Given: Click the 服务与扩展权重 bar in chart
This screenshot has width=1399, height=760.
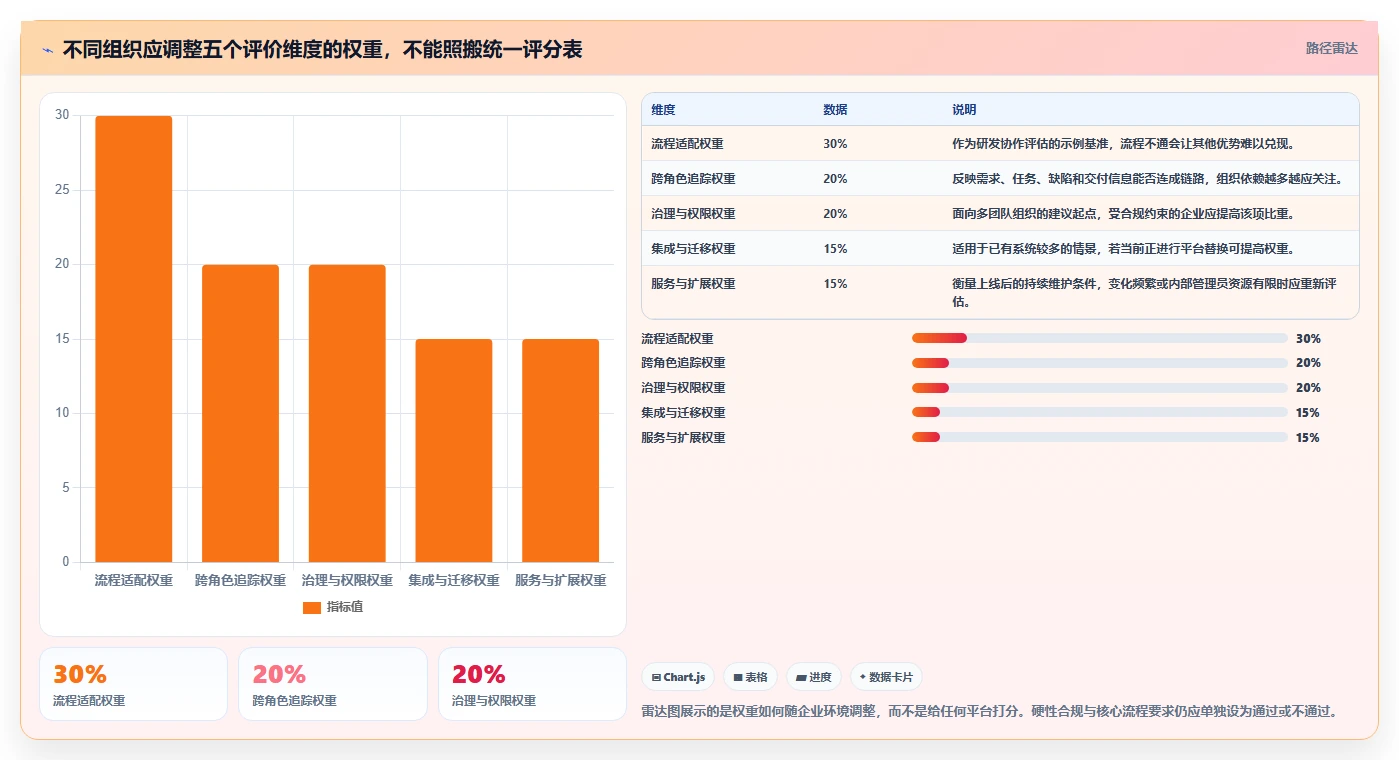Looking at the screenshot, I should (x=561, y=450).
